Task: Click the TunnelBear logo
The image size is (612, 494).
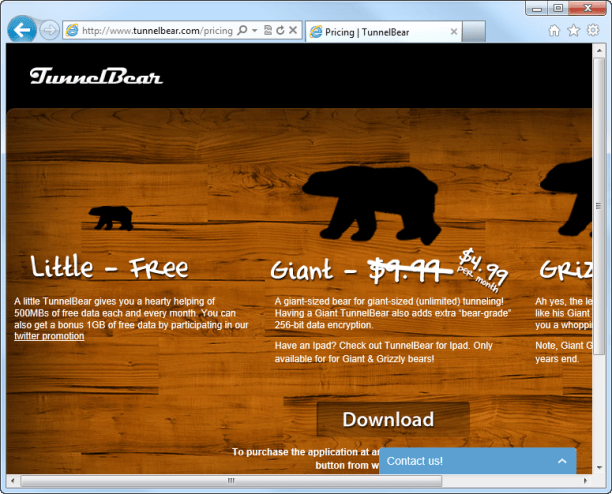Action: (x=96, y=76)
